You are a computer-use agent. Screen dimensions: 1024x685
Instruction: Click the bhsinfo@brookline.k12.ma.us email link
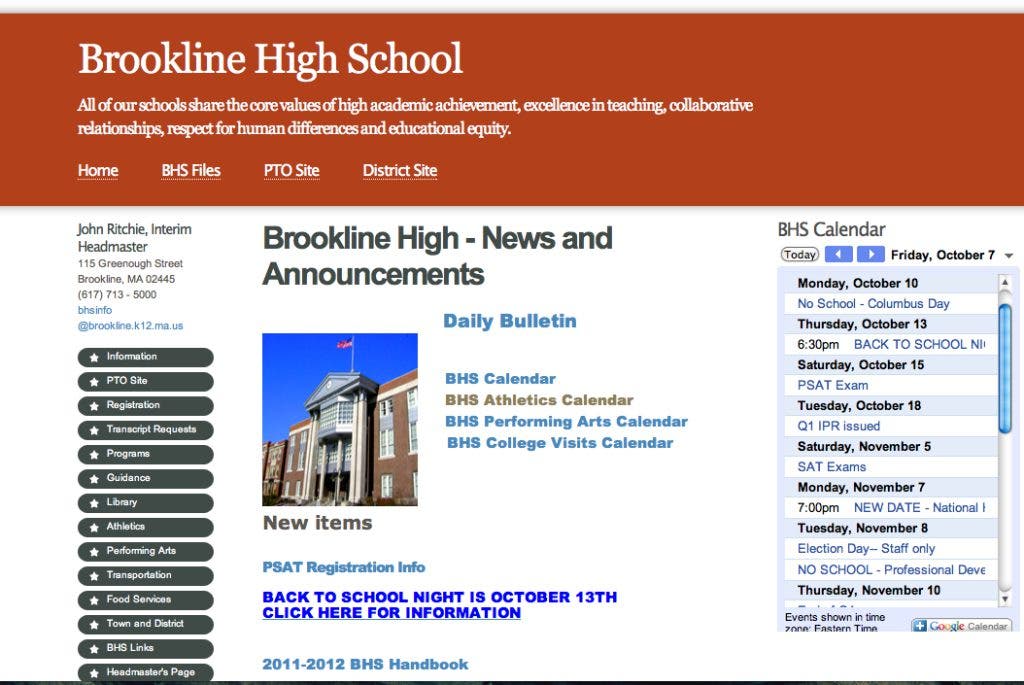click(130, 318)
